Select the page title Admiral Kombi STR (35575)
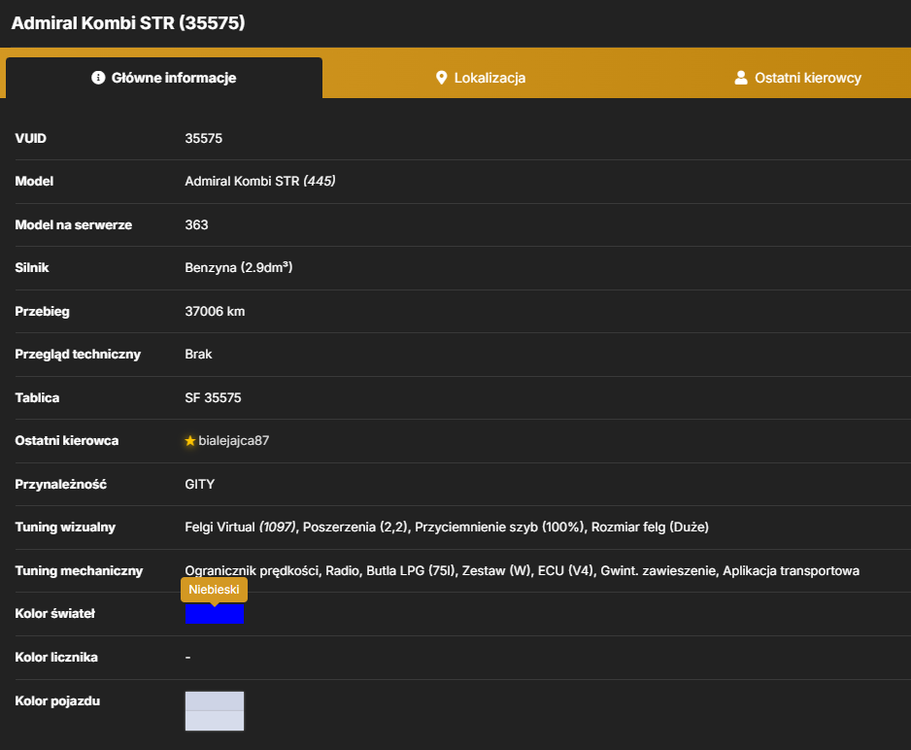This screenshot has height=750, width=911. [128, 23]
